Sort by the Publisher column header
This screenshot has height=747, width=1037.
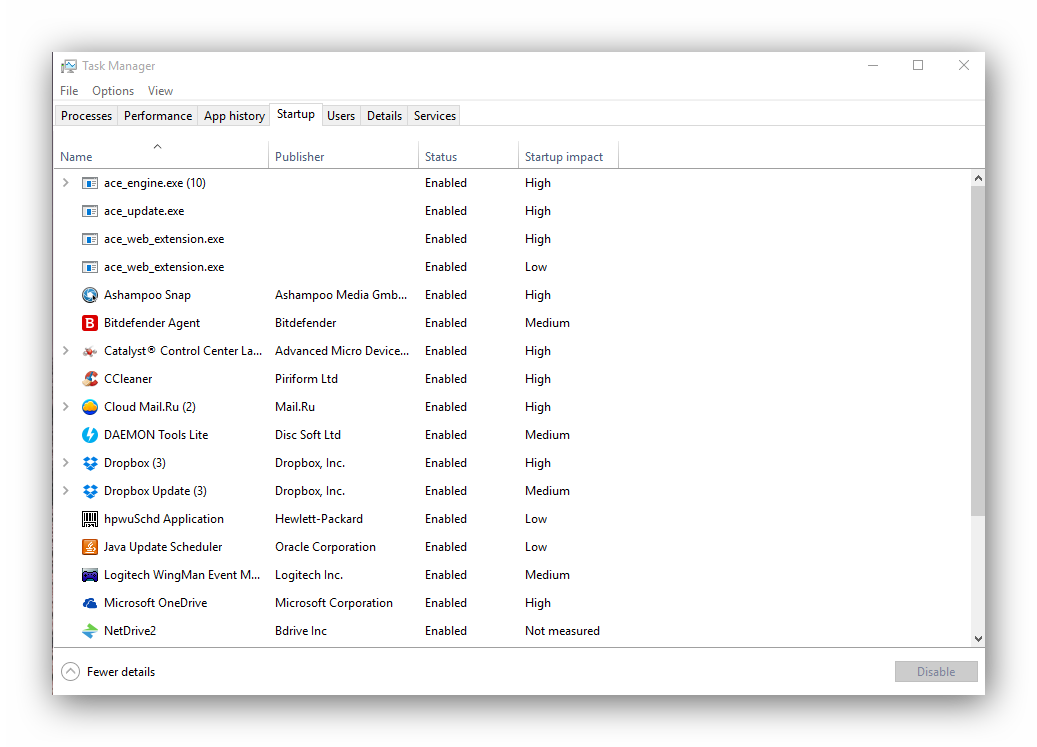pyautogui.click(x=343, y=157)
